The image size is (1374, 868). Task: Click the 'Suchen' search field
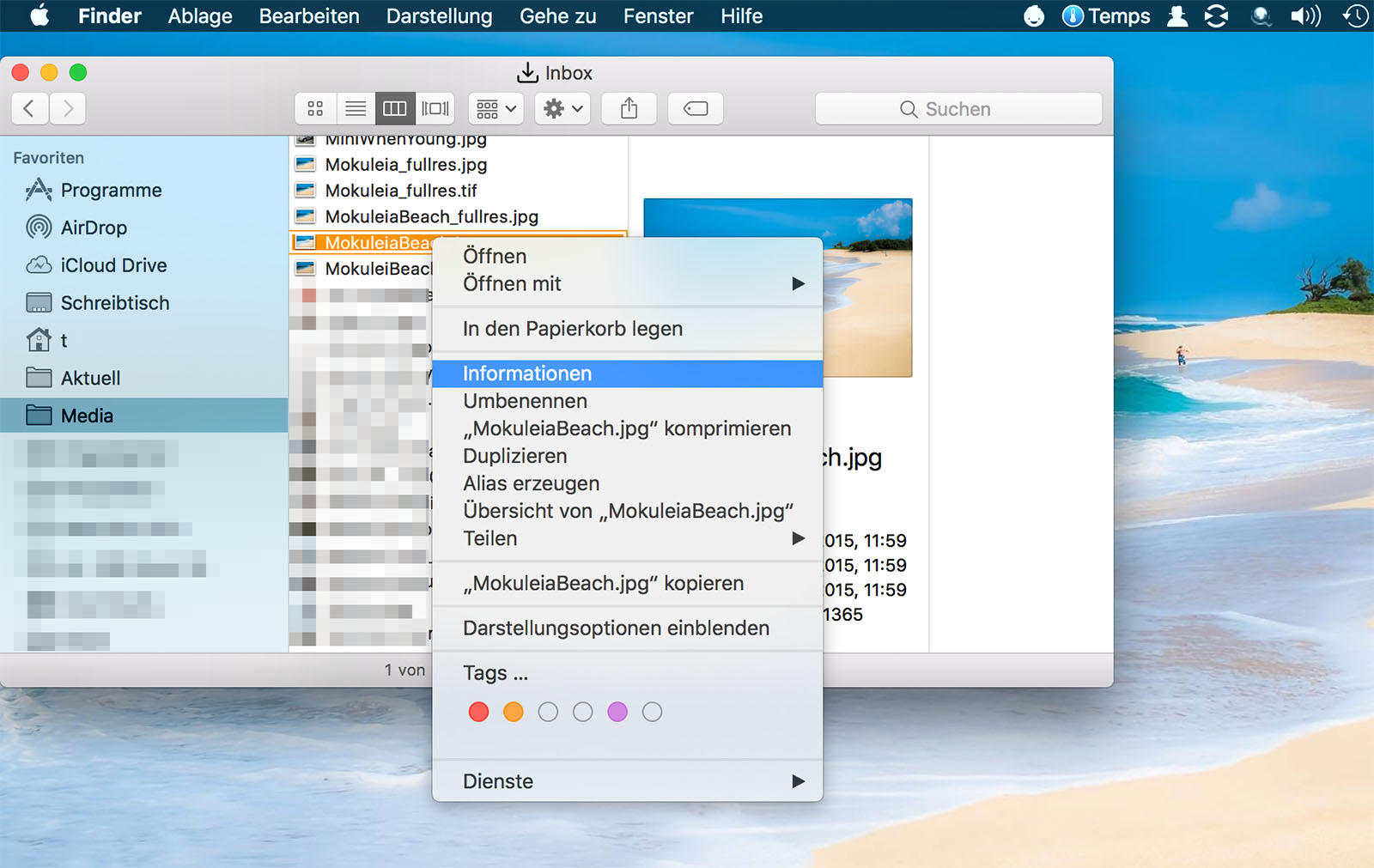(958, 109)
